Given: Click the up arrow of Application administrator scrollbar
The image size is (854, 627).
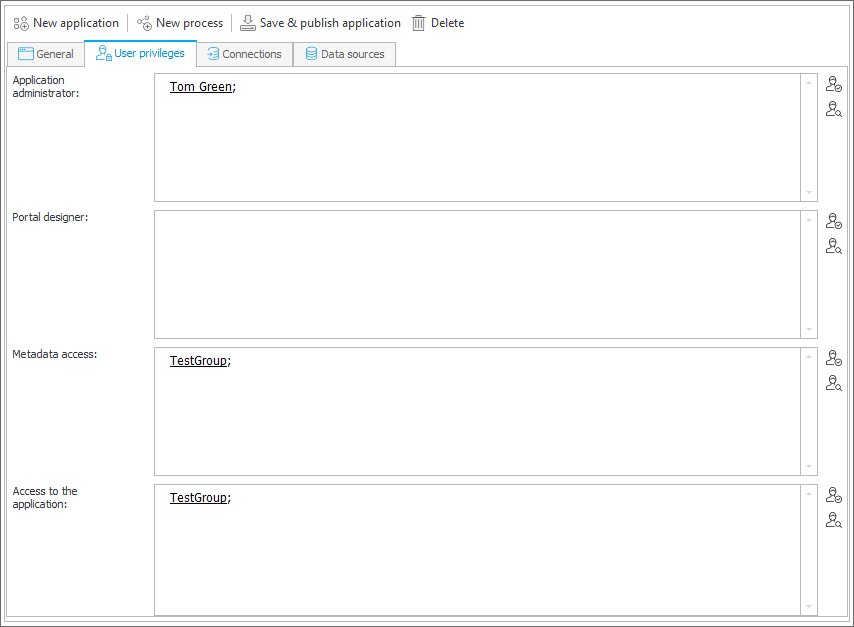Looking at the screenshot, I should tap(809, 83).
